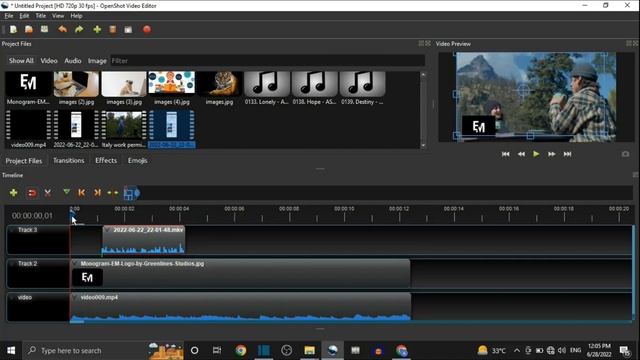Open the File menu
Image resolution: width=640 pixels, height=360 pixels.
9,16
